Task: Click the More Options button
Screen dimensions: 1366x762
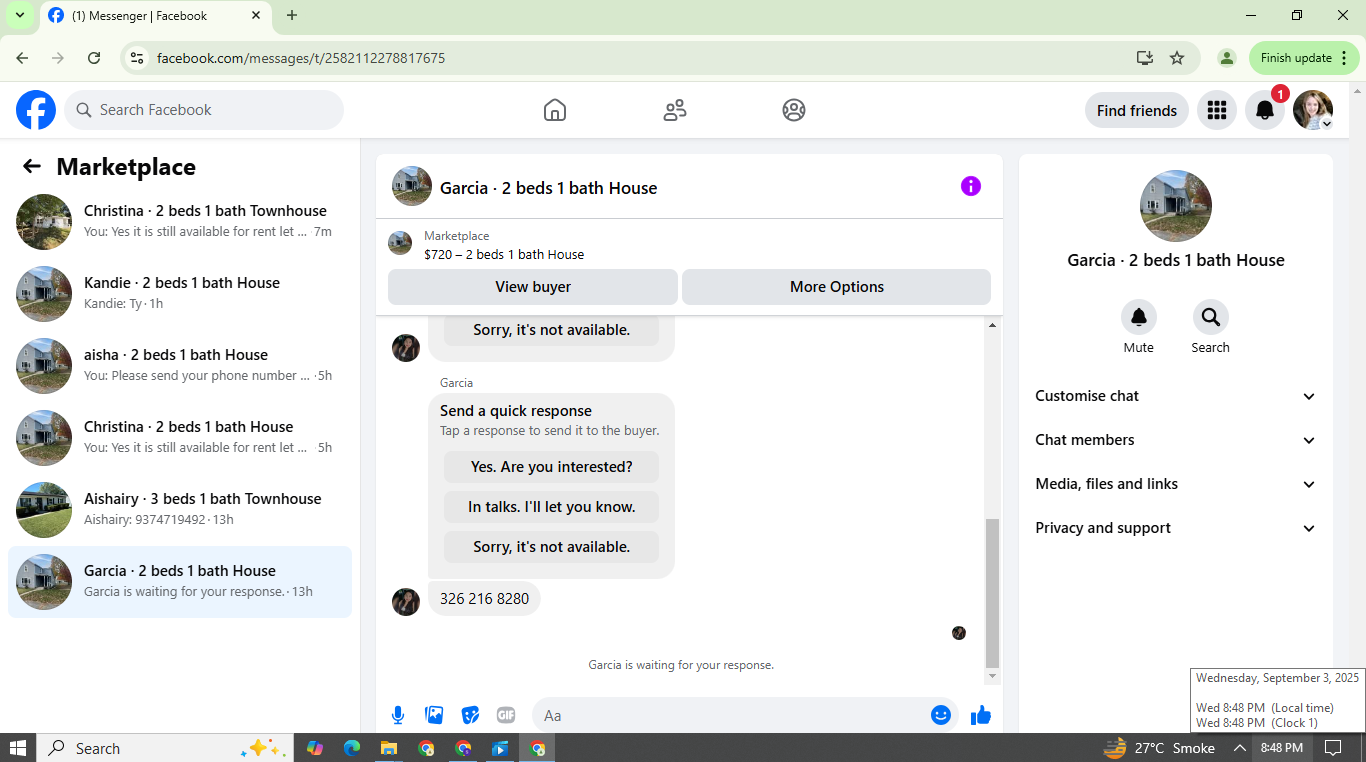Action: click(837, 287)
